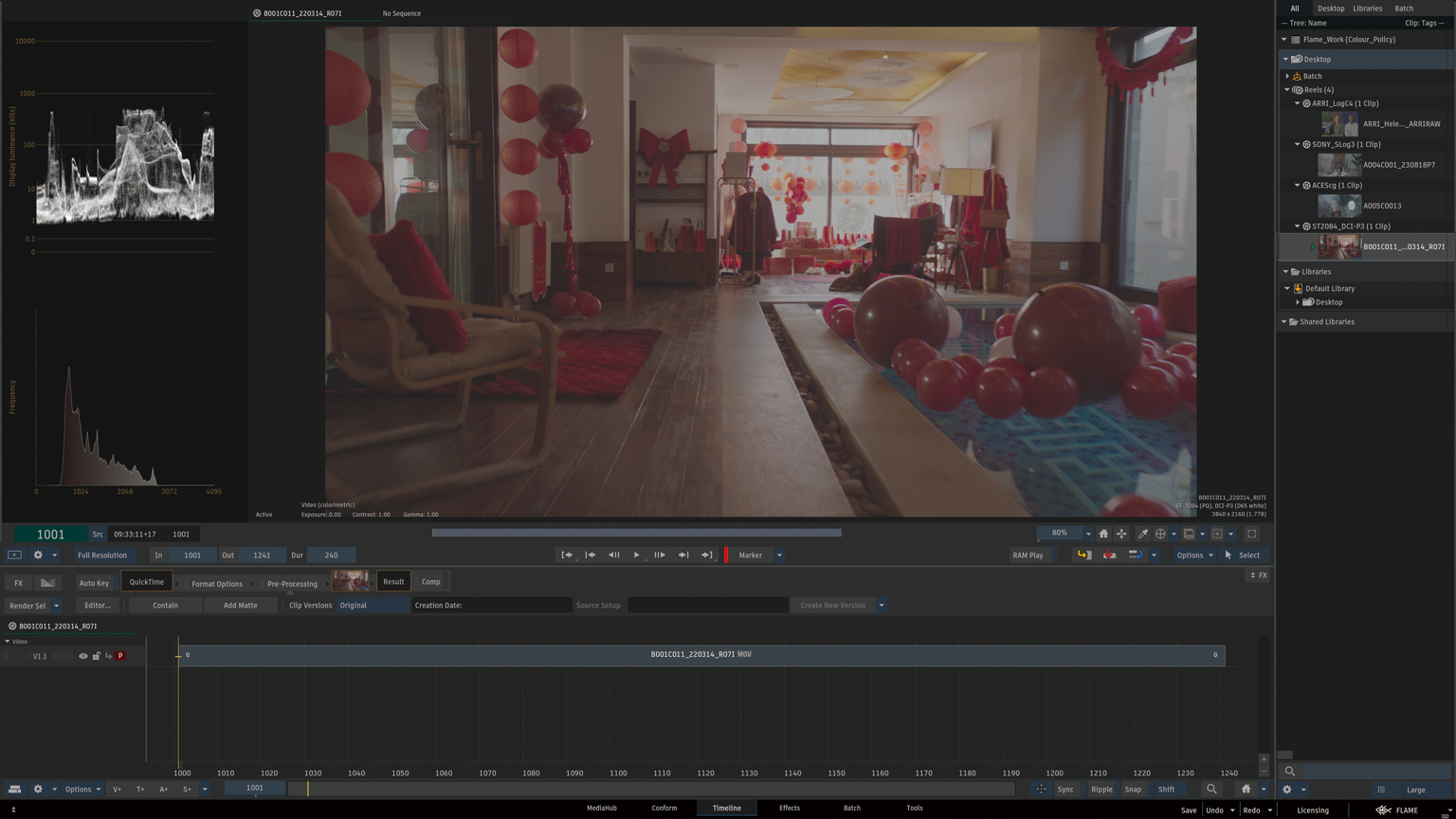Viewport: 1456px width, 819px height.
Task: Toggle visibility of track V1.1
Action: 83,656
